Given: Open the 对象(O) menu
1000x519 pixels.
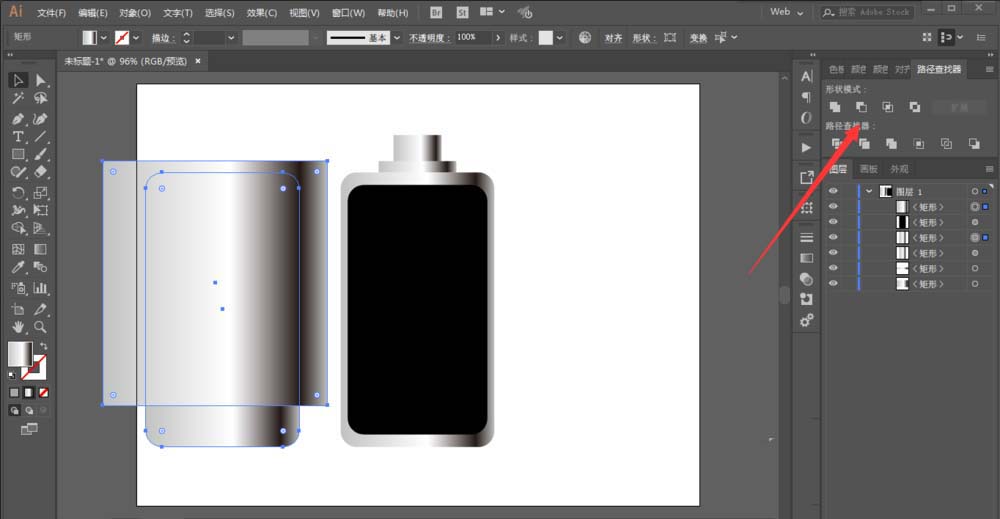Looking at the screenshot, I should click(x=135, y=13).
